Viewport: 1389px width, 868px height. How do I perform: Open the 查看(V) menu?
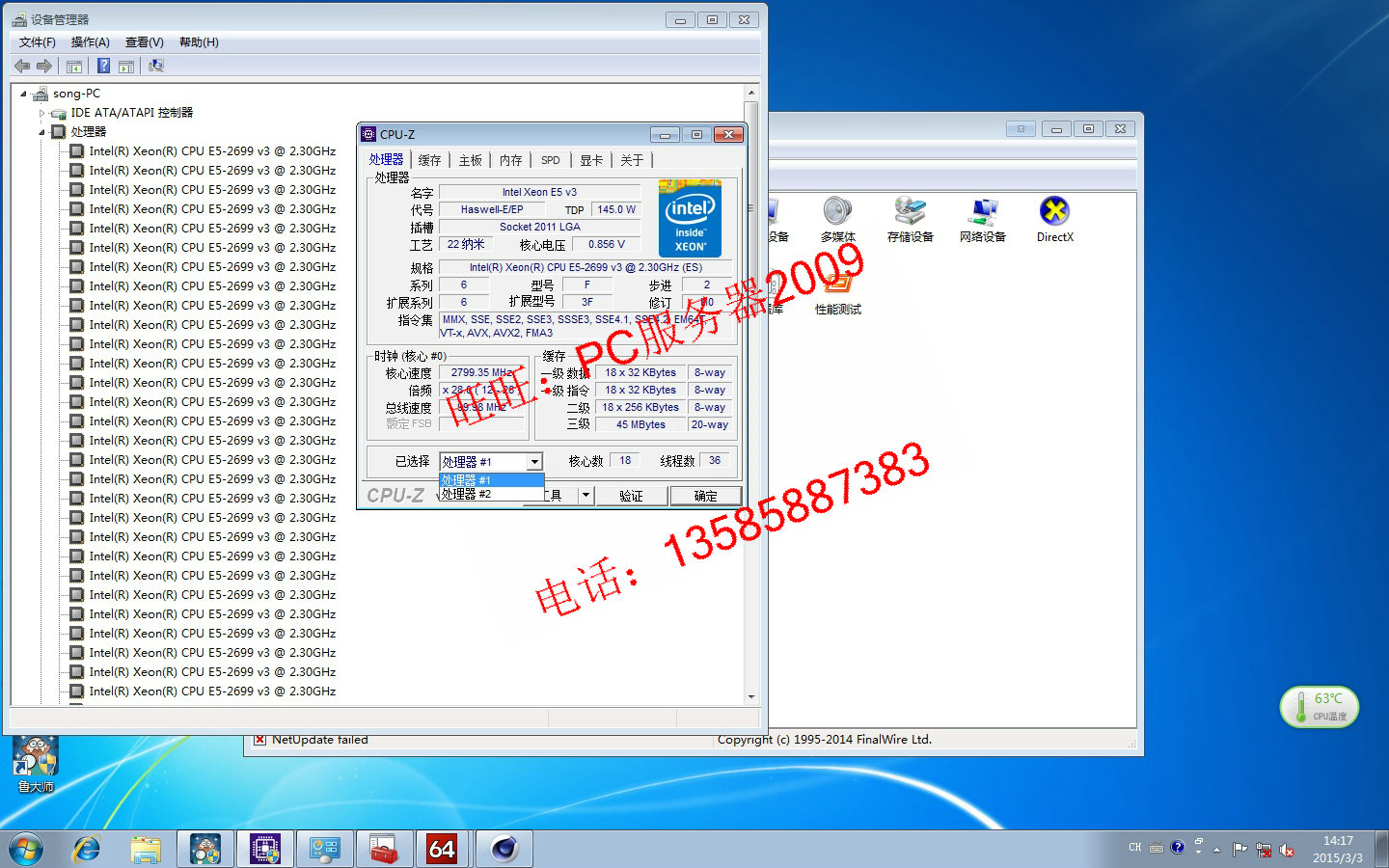click(145, 42)
